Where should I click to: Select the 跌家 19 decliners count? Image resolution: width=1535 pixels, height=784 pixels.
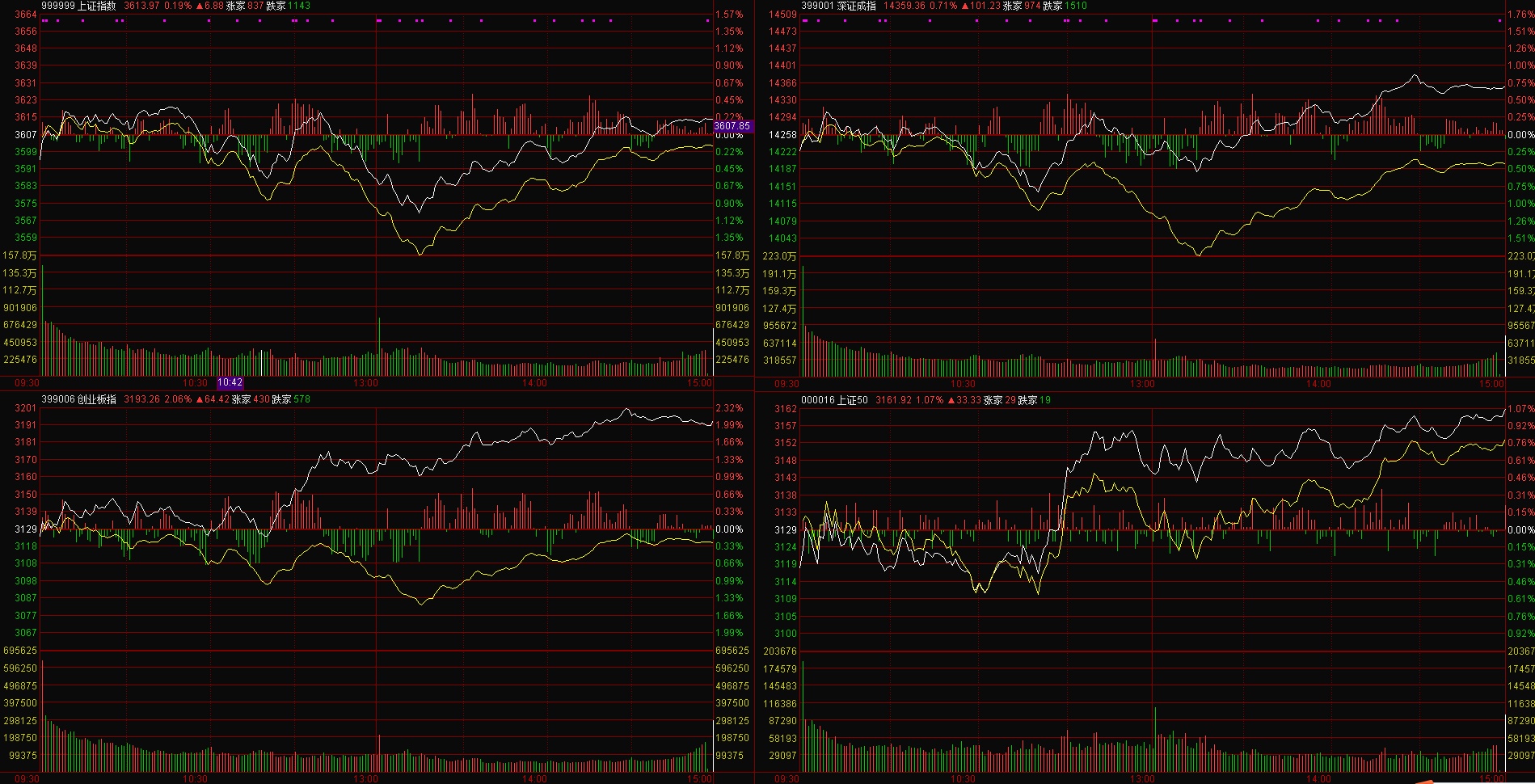(x=1035, y=400)
